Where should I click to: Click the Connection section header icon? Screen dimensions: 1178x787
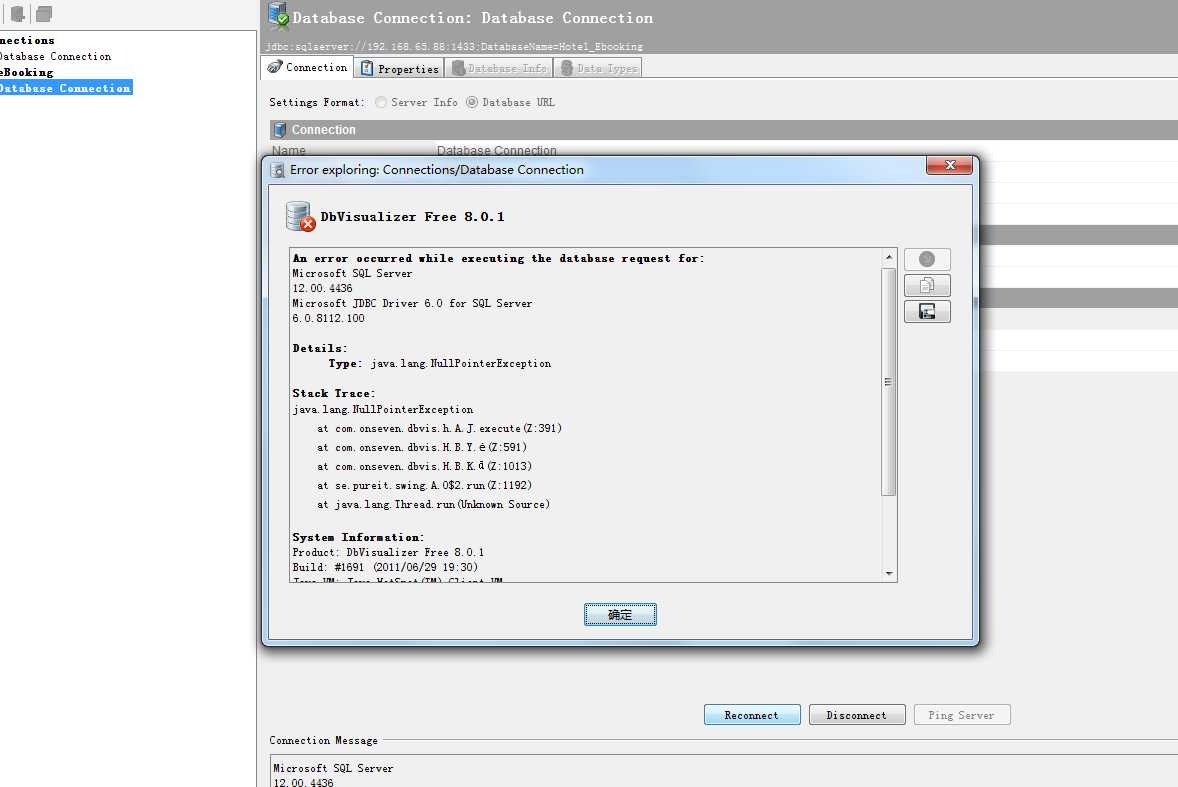[x=279, y=130]
